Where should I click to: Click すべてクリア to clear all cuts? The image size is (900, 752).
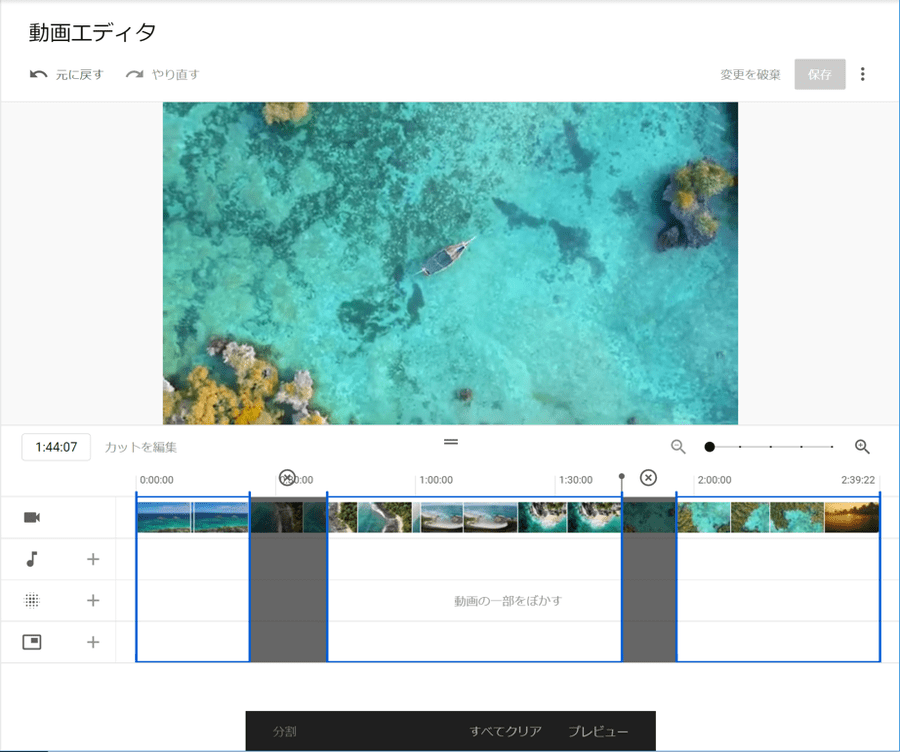click(x=505, y=732)
